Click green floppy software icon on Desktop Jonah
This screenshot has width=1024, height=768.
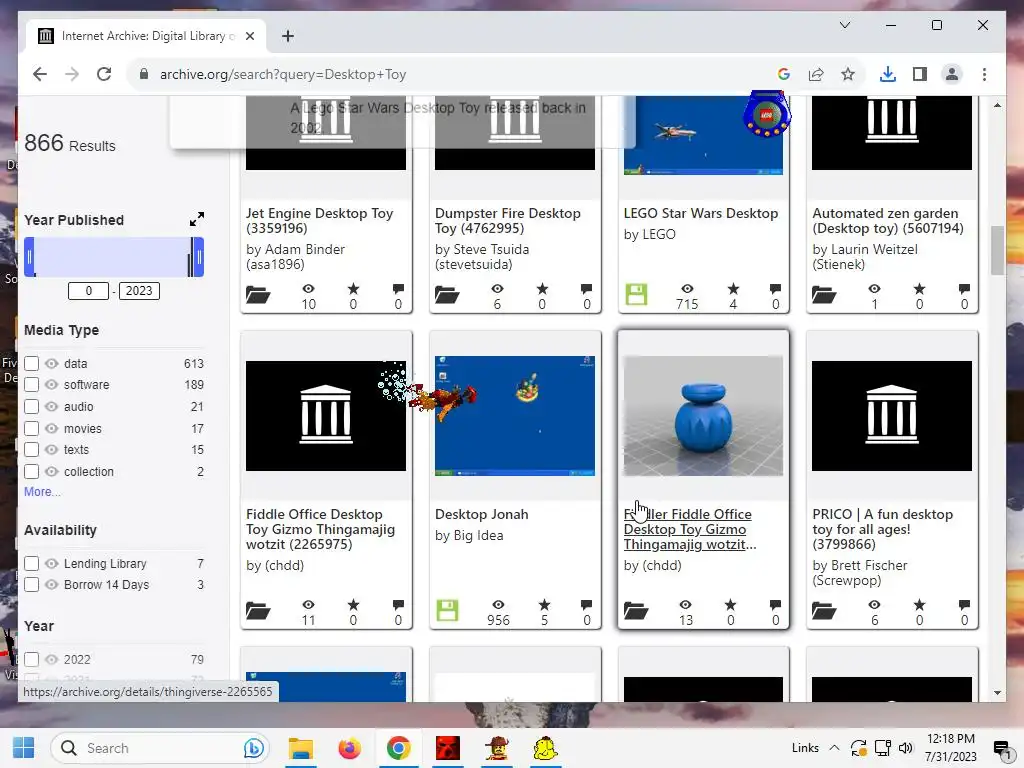tap(447, 611)
